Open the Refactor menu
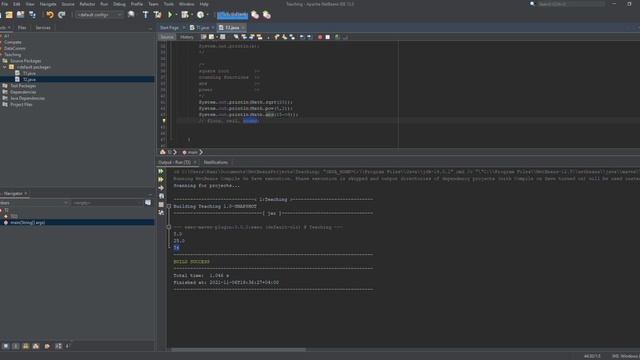Viewport: 640px width, 360px height. [87, 4]
